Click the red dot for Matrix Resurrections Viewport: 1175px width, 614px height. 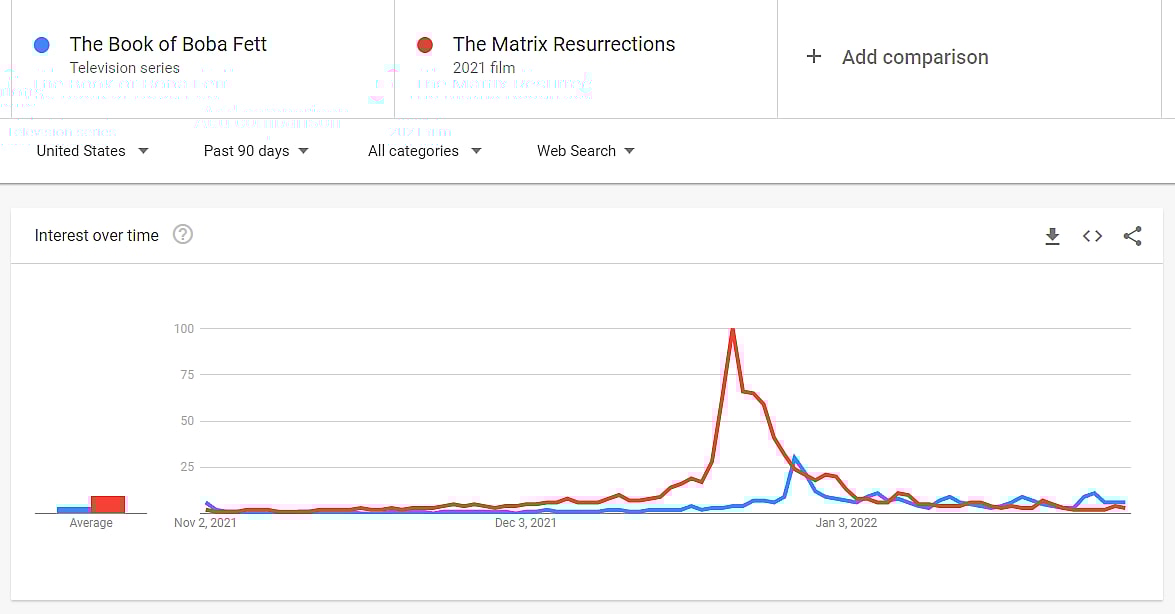pos(425,45)
